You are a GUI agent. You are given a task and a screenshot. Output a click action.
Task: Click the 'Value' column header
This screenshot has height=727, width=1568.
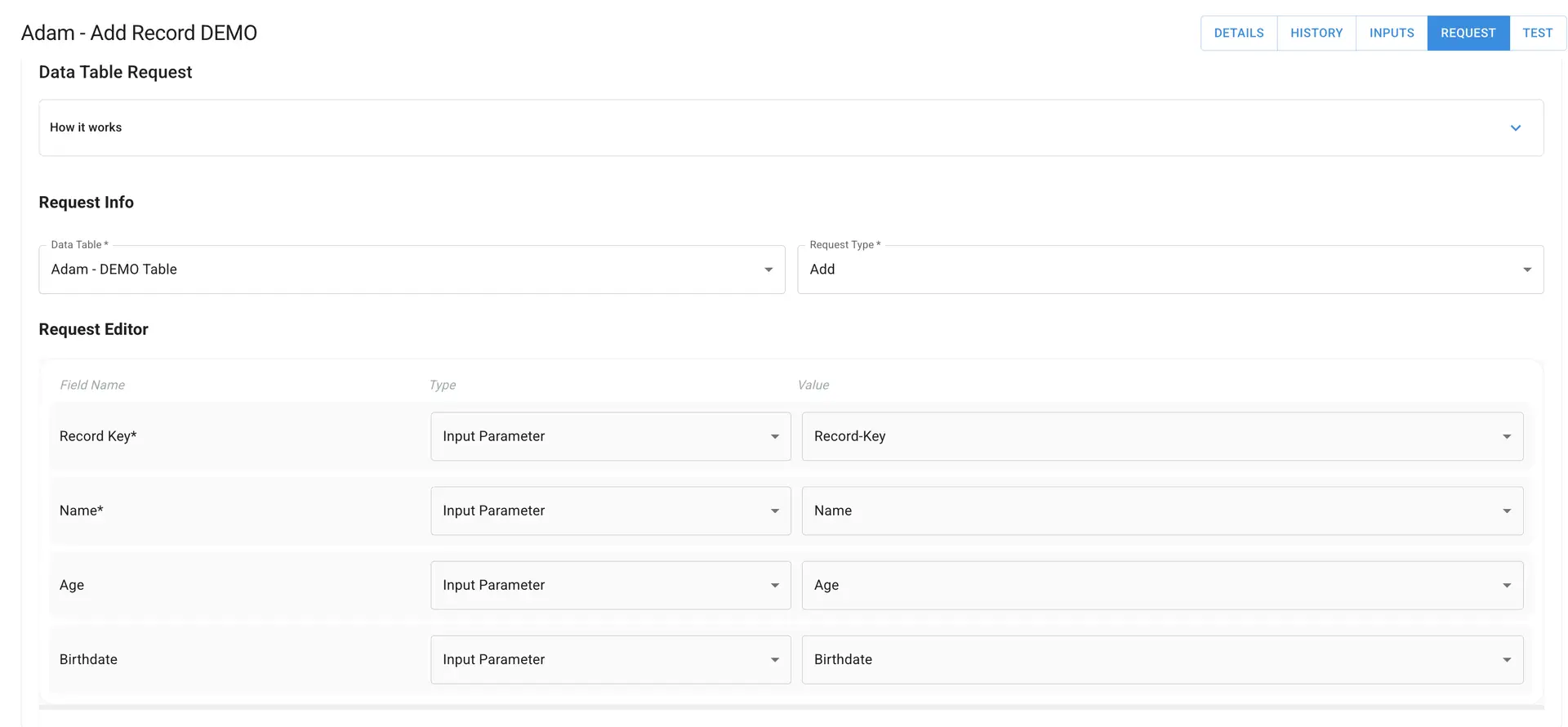tap(813, 385)
